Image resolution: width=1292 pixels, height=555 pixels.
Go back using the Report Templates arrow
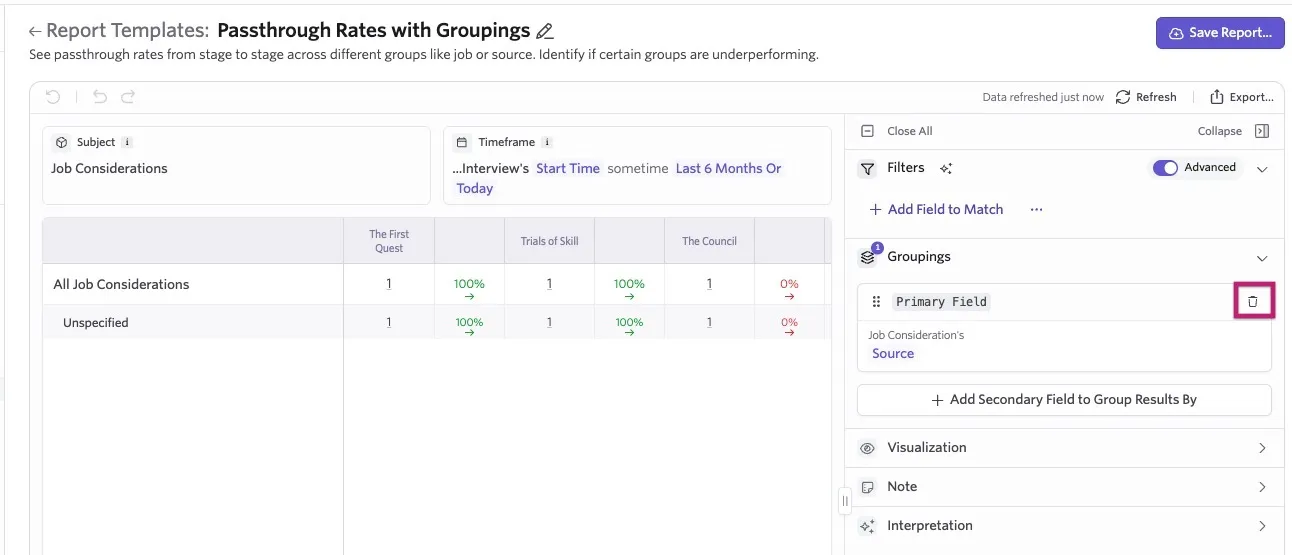[x=35, y=32]
